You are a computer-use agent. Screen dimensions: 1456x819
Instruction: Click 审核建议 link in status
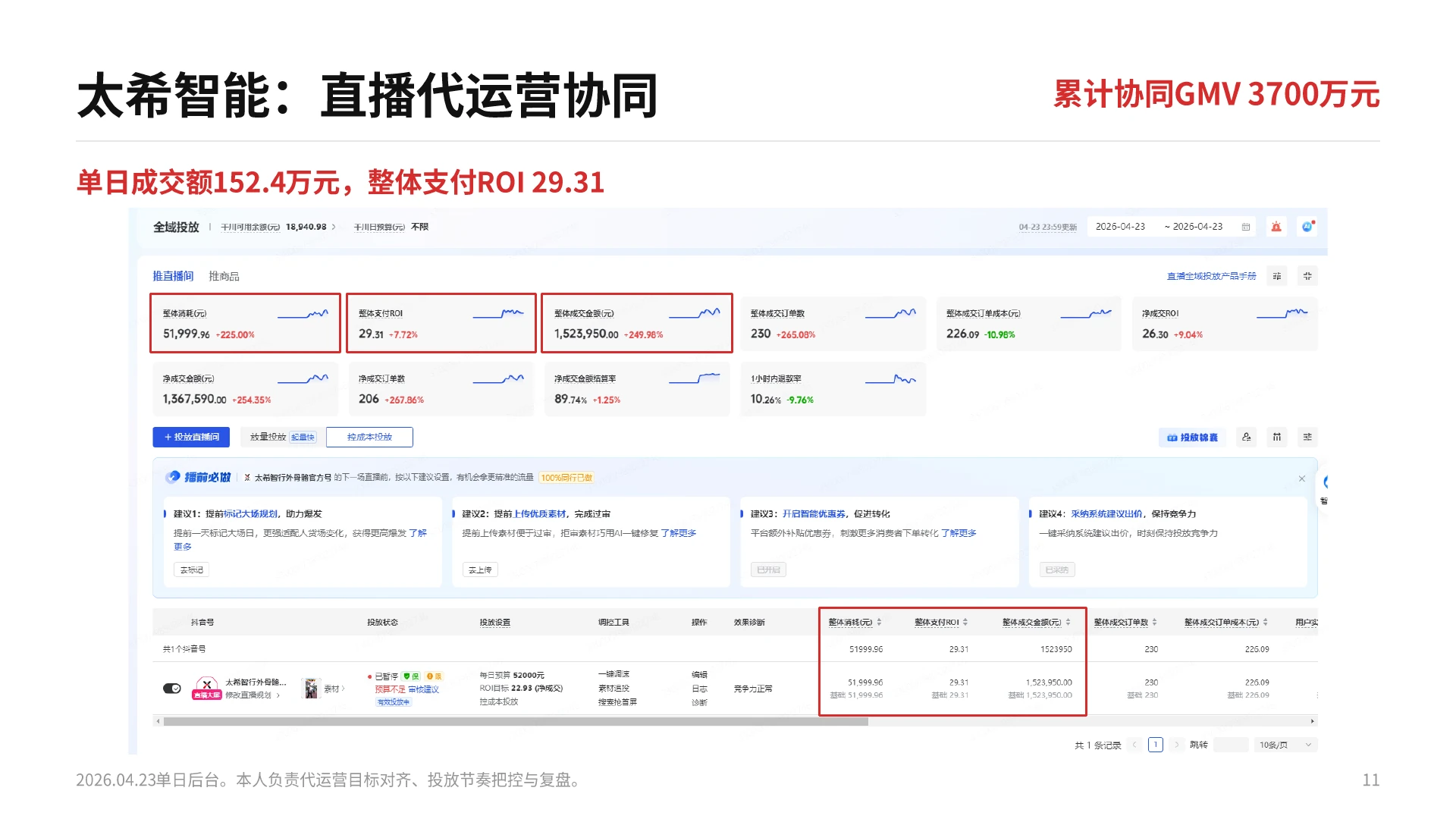coord(423,689)
